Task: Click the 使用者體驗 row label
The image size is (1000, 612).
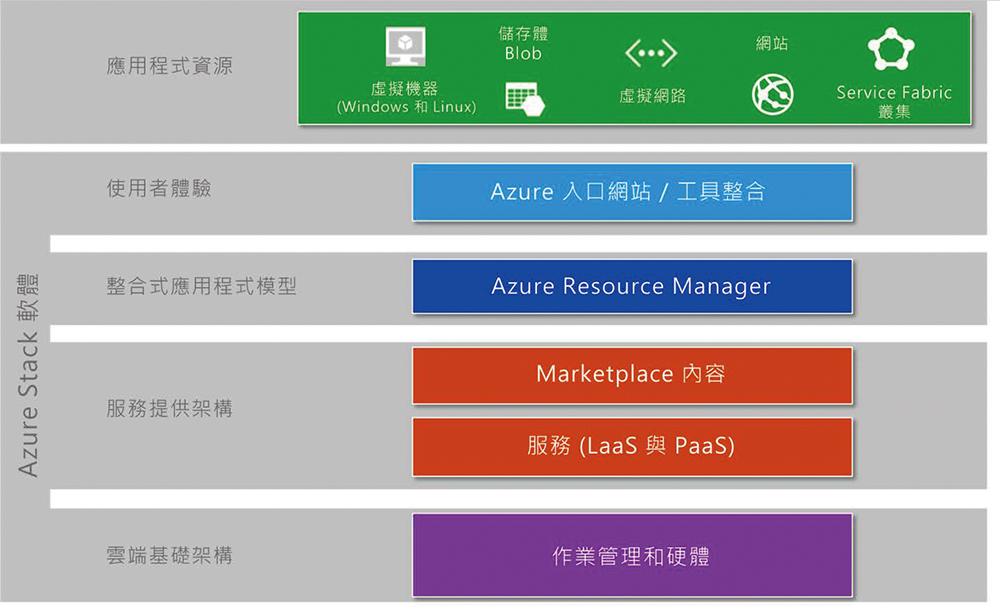Action: [x=159, y=189]
